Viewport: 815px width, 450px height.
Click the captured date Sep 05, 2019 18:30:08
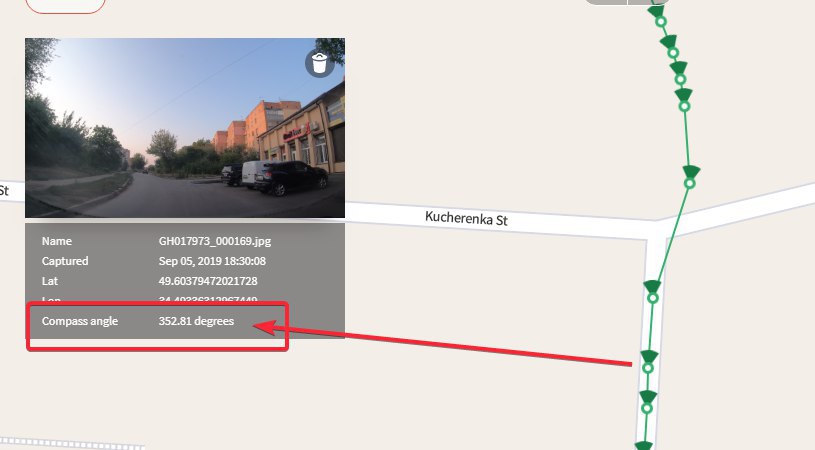pos(212,261)
